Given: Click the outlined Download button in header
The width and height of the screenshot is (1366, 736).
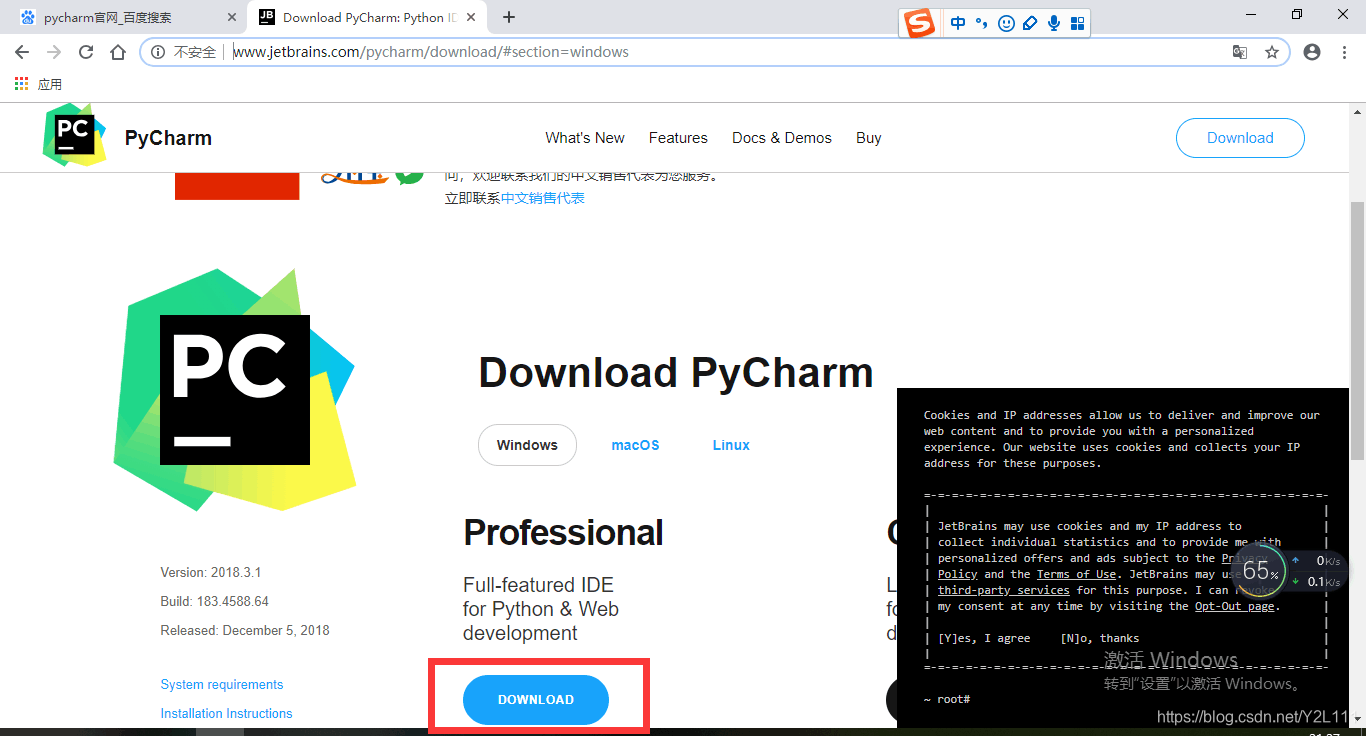Looking at the screenshot, I should (x=1240, y=138).
